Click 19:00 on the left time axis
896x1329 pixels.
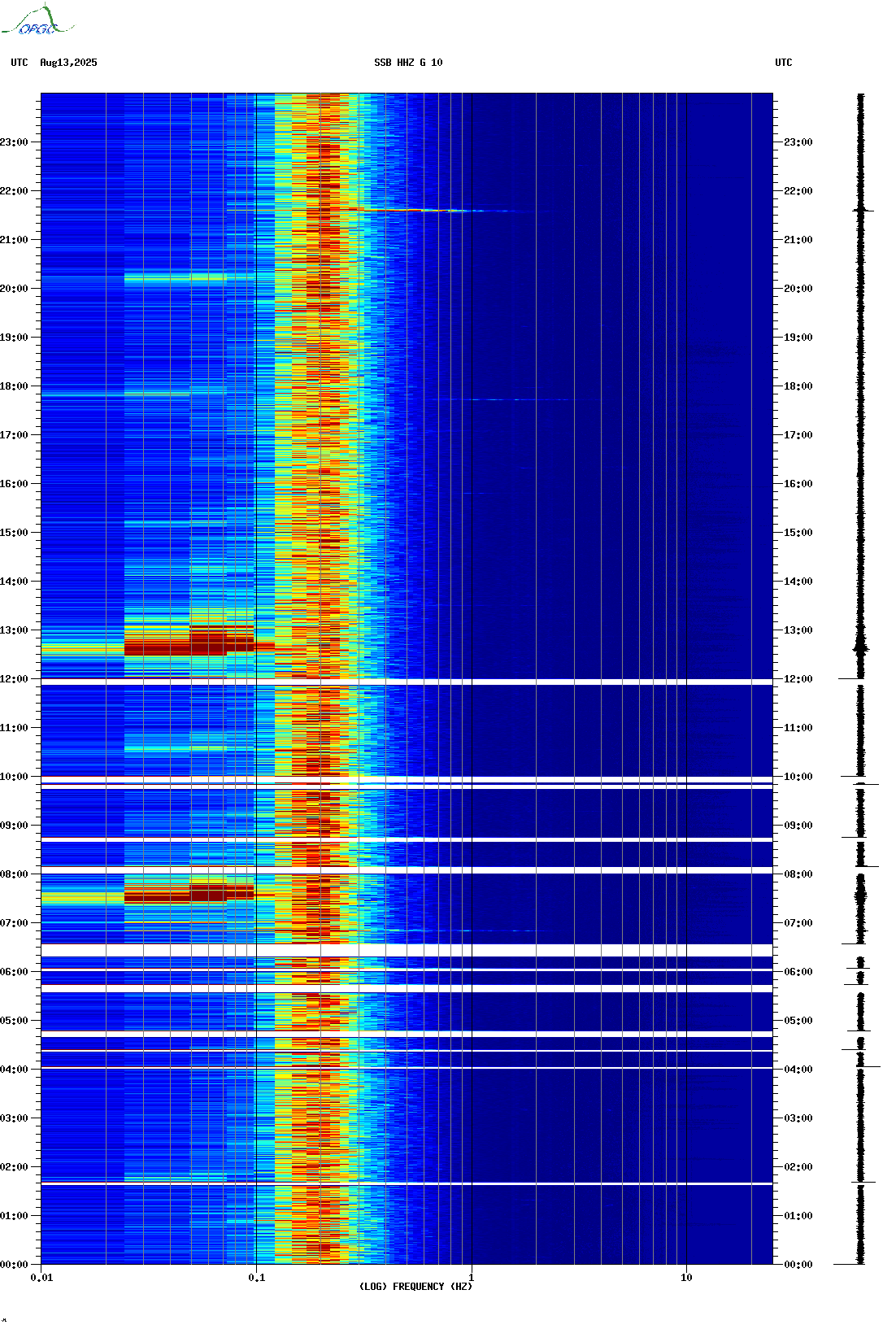click(14, 338)
